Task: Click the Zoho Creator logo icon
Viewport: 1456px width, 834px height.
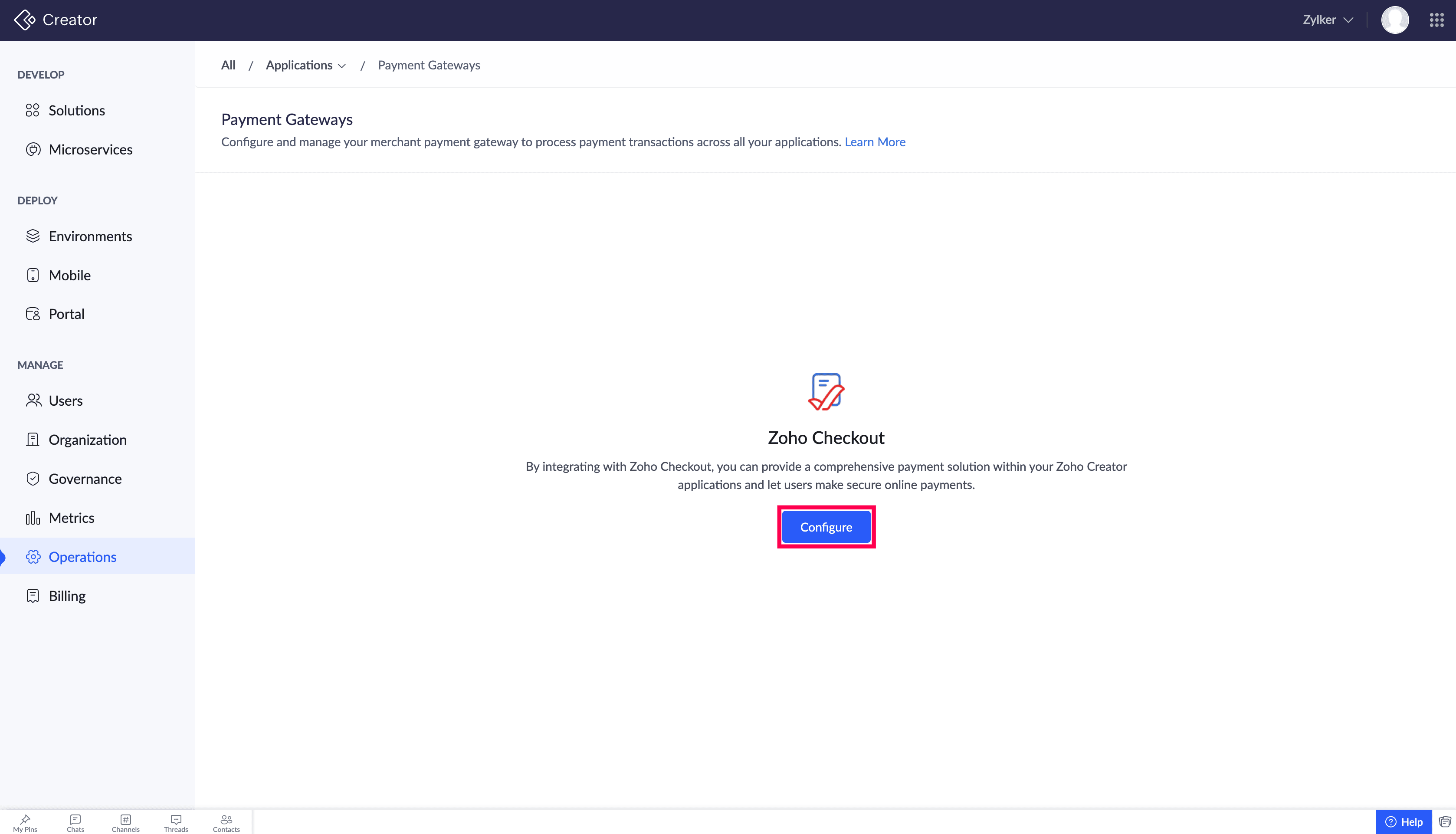Action: 24,20
